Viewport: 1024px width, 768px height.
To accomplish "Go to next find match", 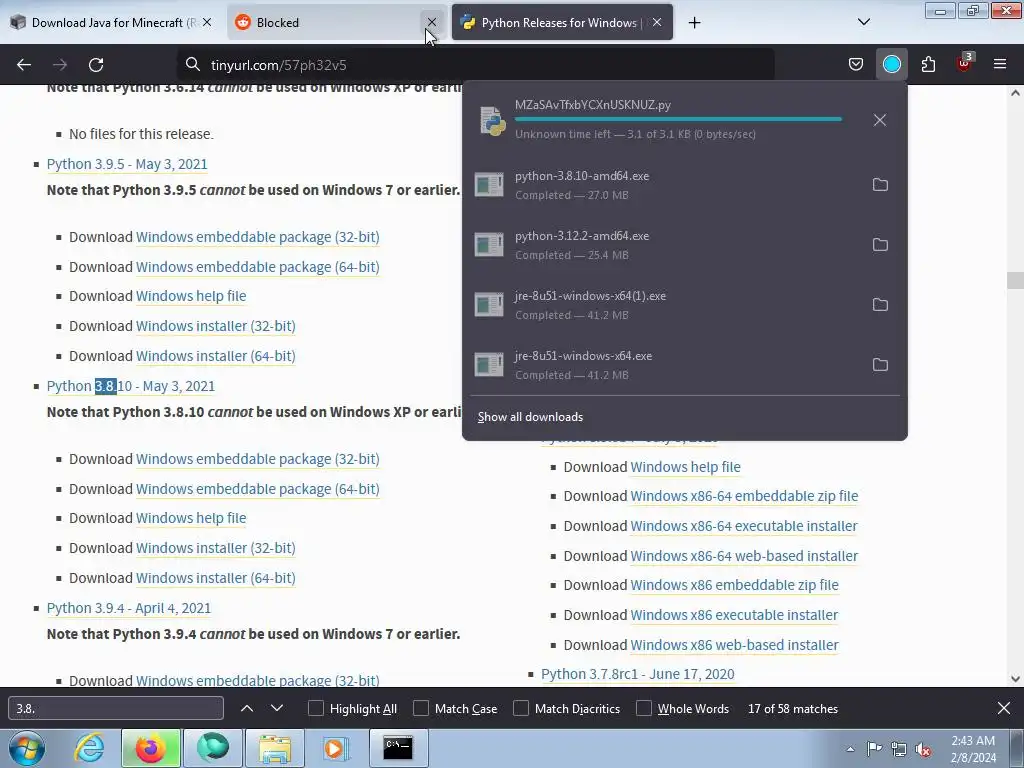I will click(277, 709).
